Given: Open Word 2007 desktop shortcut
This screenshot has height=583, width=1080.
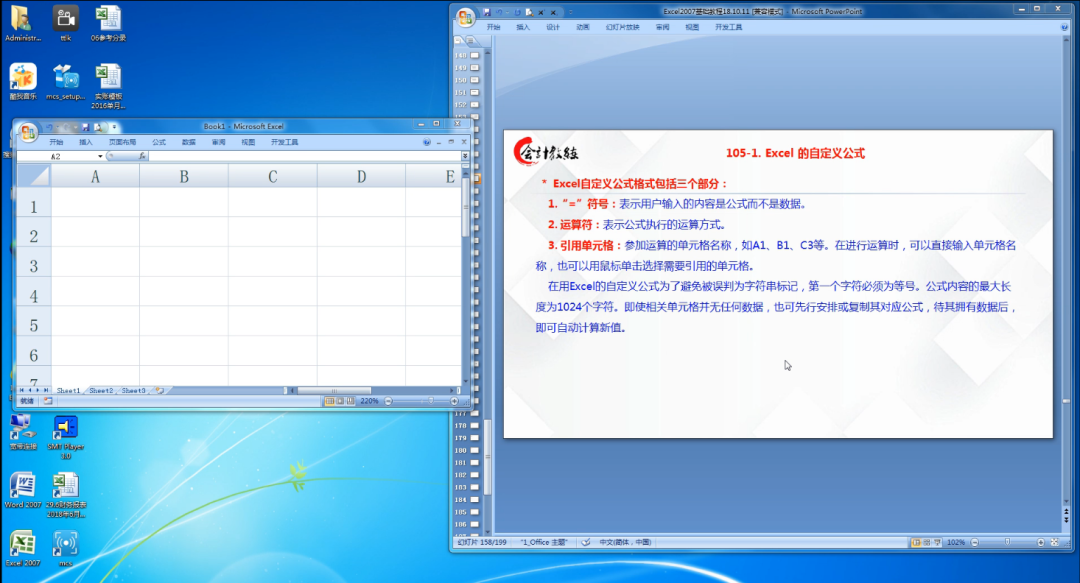Looking at the screenshot, I should 23,490.
